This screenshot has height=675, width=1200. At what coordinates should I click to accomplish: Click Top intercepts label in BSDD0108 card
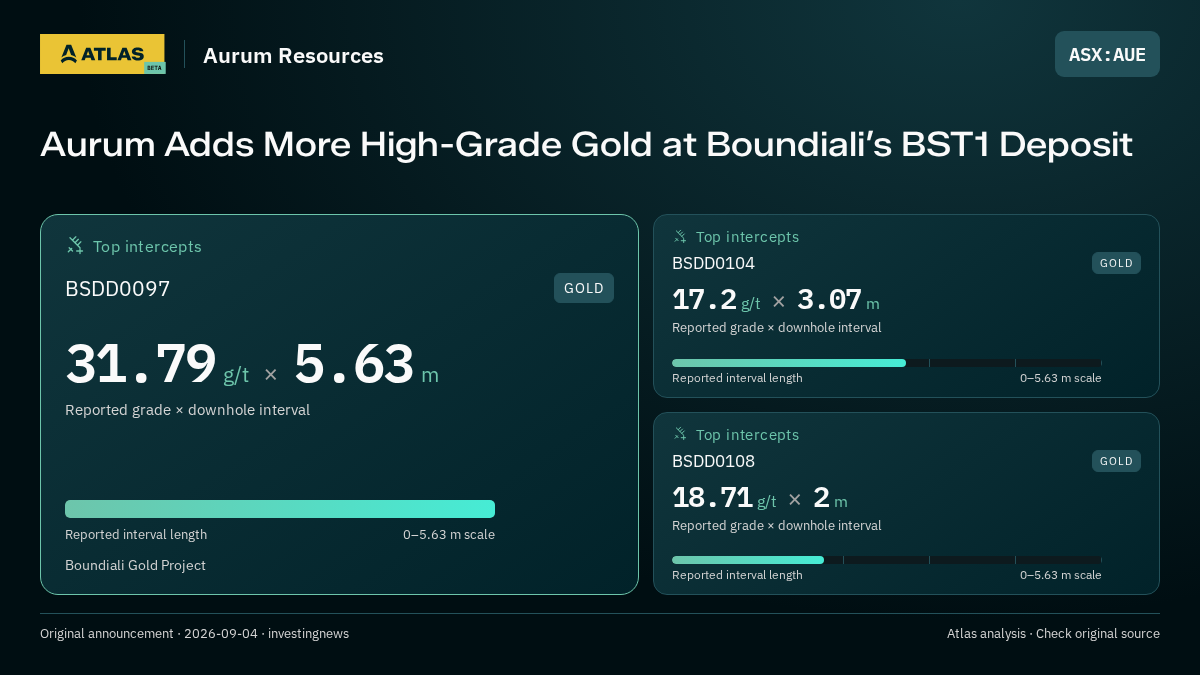point(747,435)
